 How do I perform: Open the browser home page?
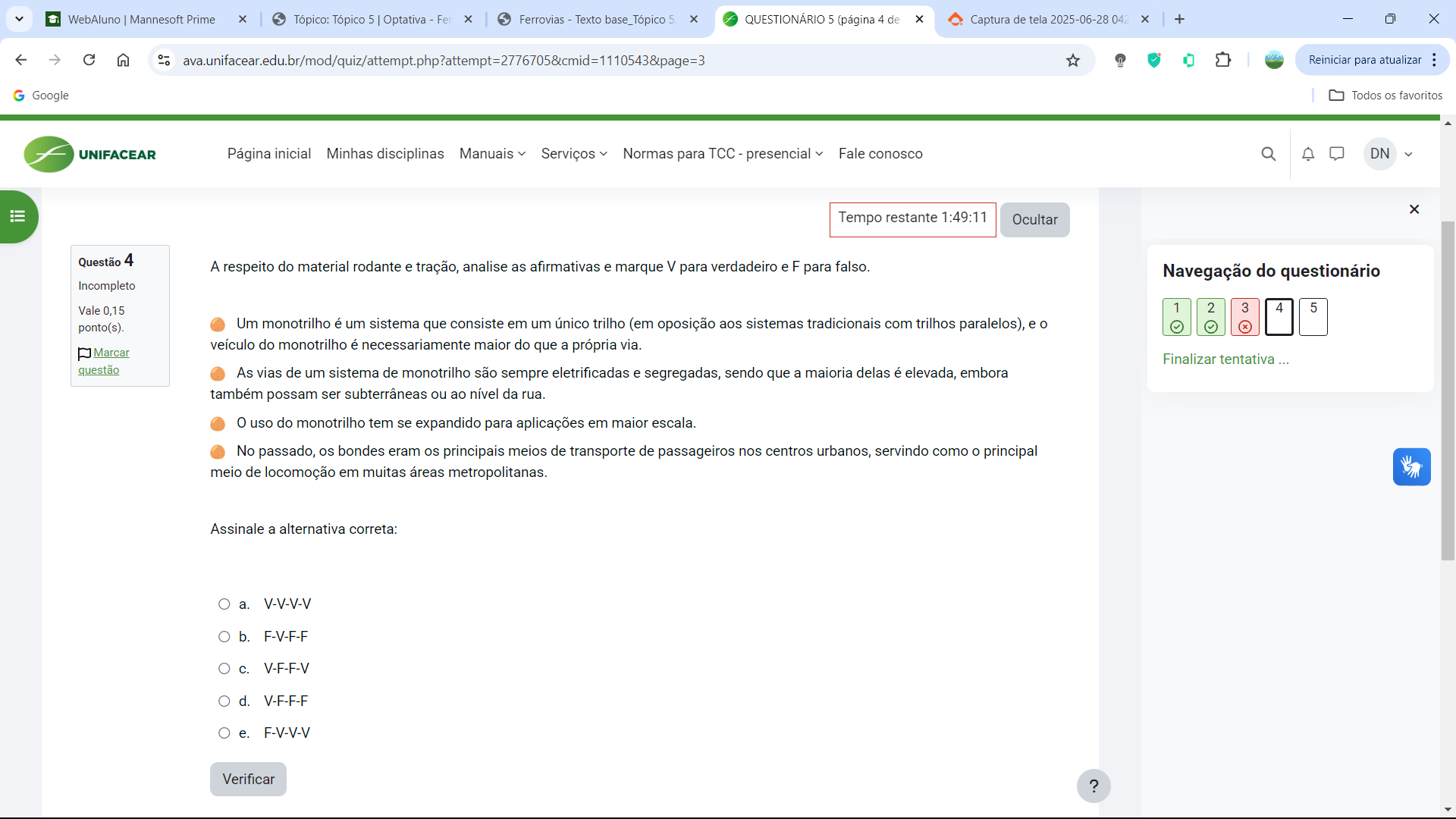click(123, 60)
